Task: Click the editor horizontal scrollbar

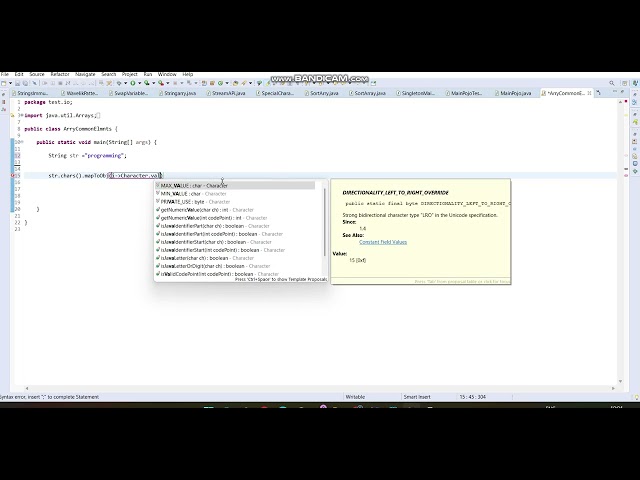Action: pyautogui.click(x=320, y=389)
